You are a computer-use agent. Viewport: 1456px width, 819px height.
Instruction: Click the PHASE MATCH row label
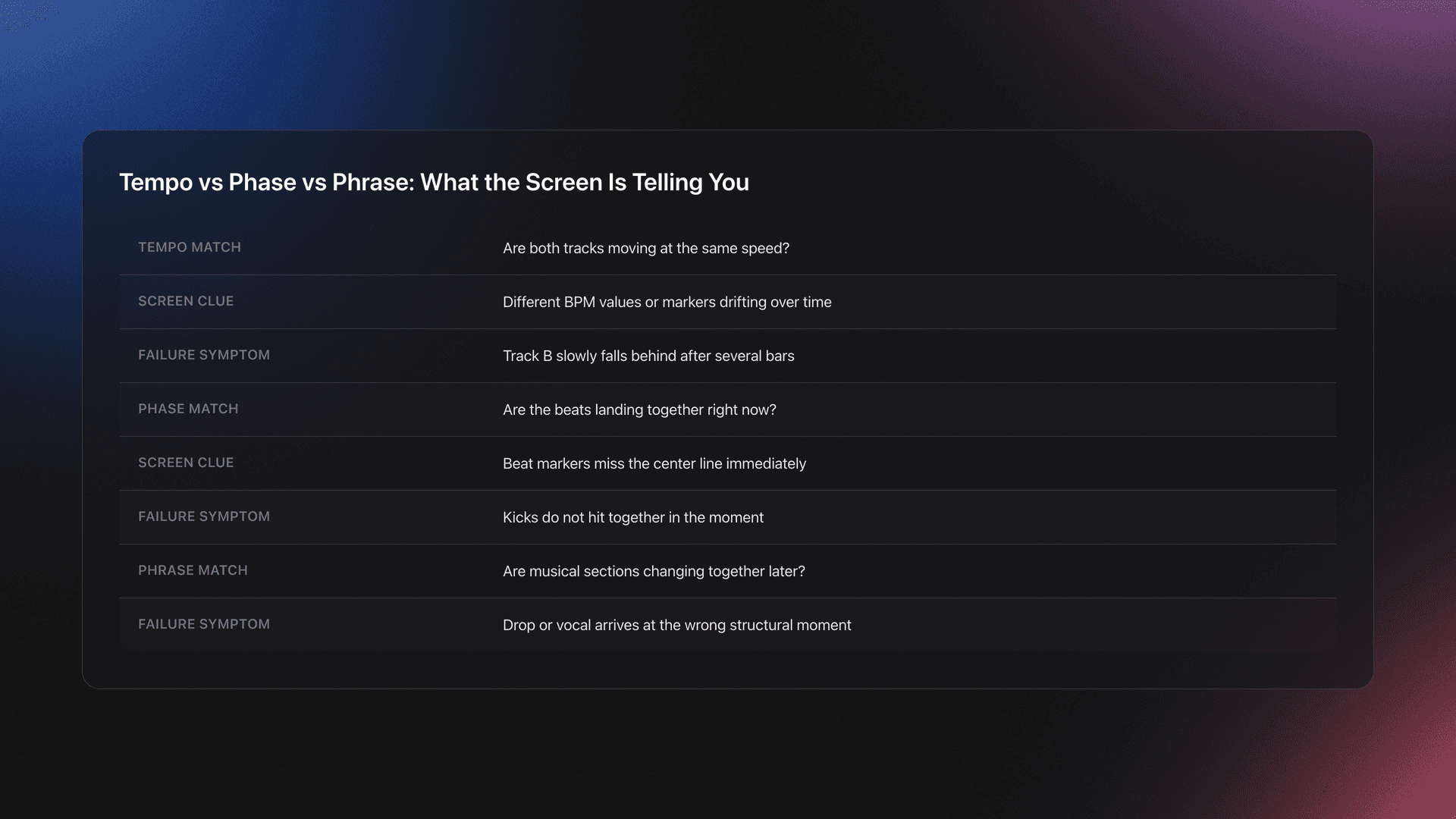188,409
